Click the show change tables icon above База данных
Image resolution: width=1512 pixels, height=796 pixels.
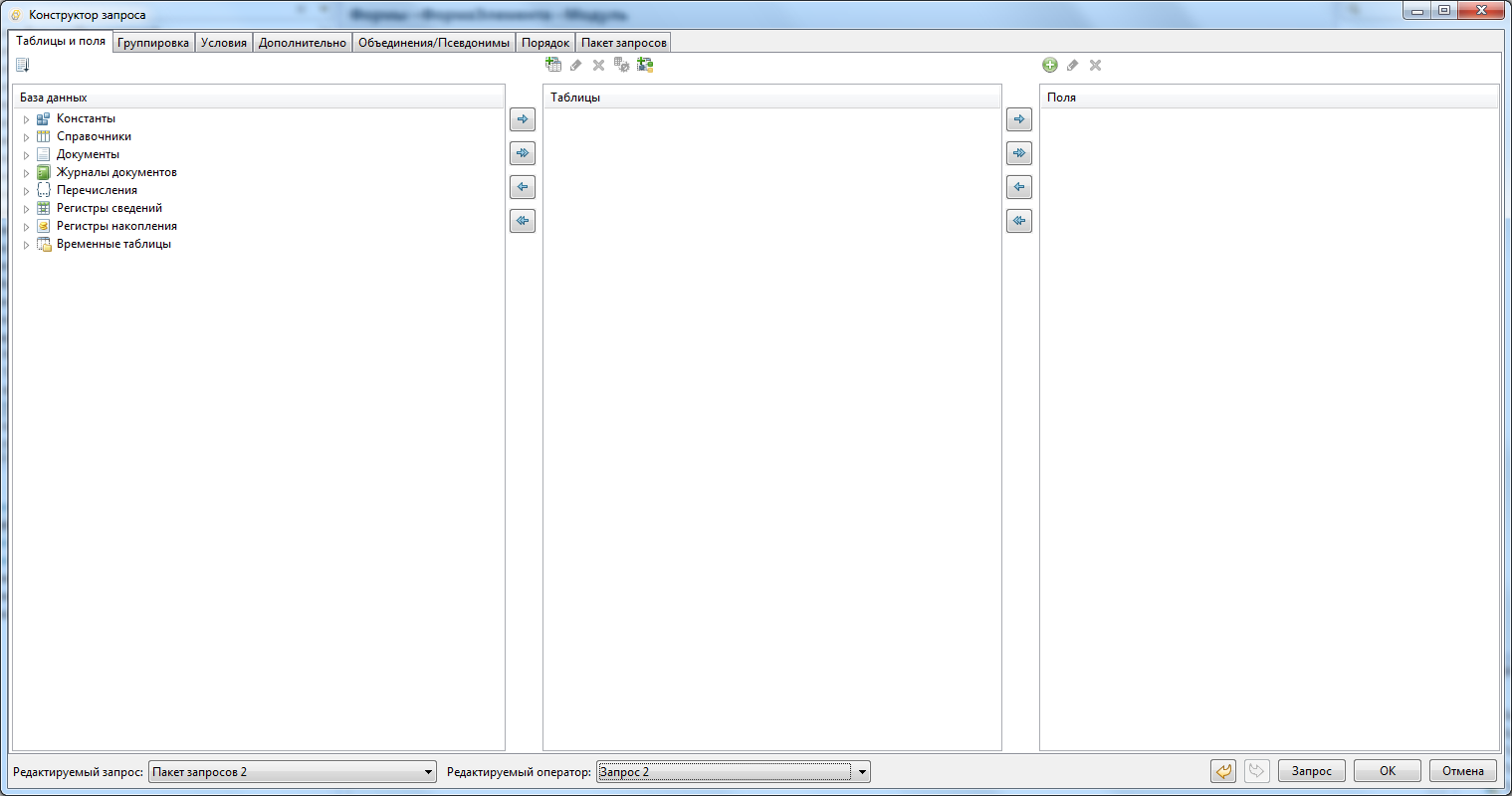point(23,66)
